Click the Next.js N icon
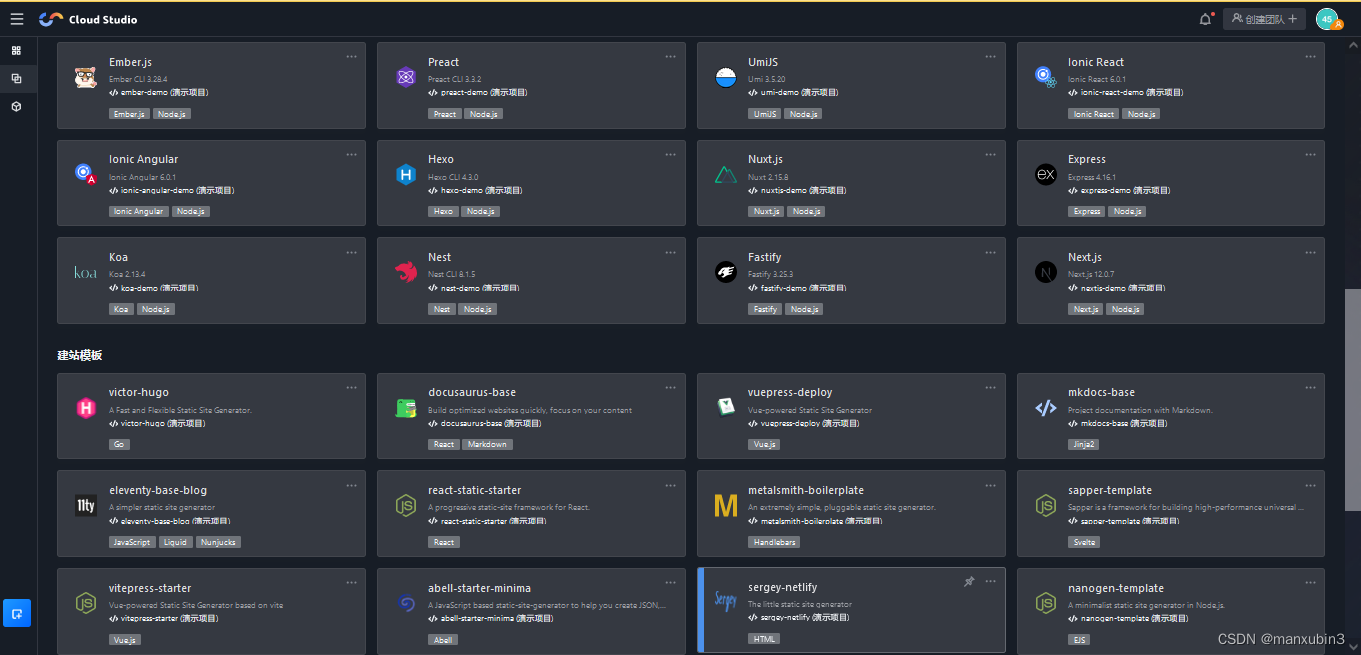Screen dimensions: 1361x655 [x=1045, y=272]
